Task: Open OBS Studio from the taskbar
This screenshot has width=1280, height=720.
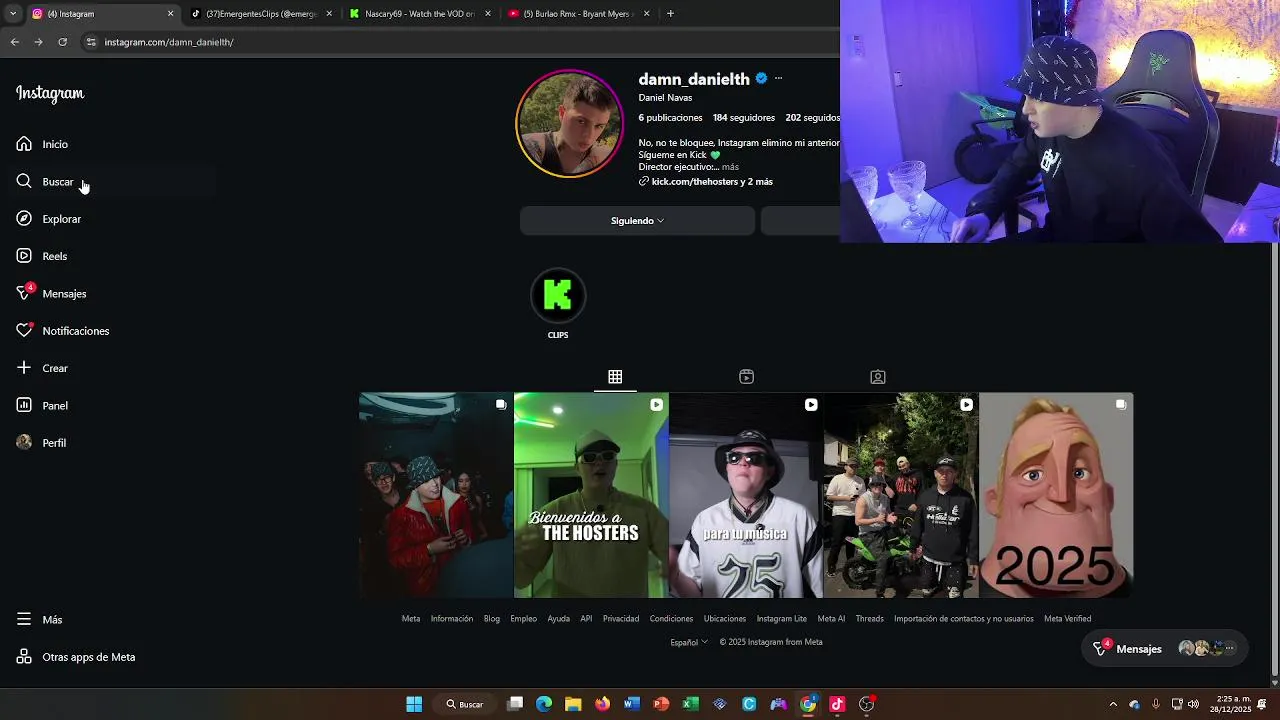Action: pyautogui.click(x=867, y=704)
